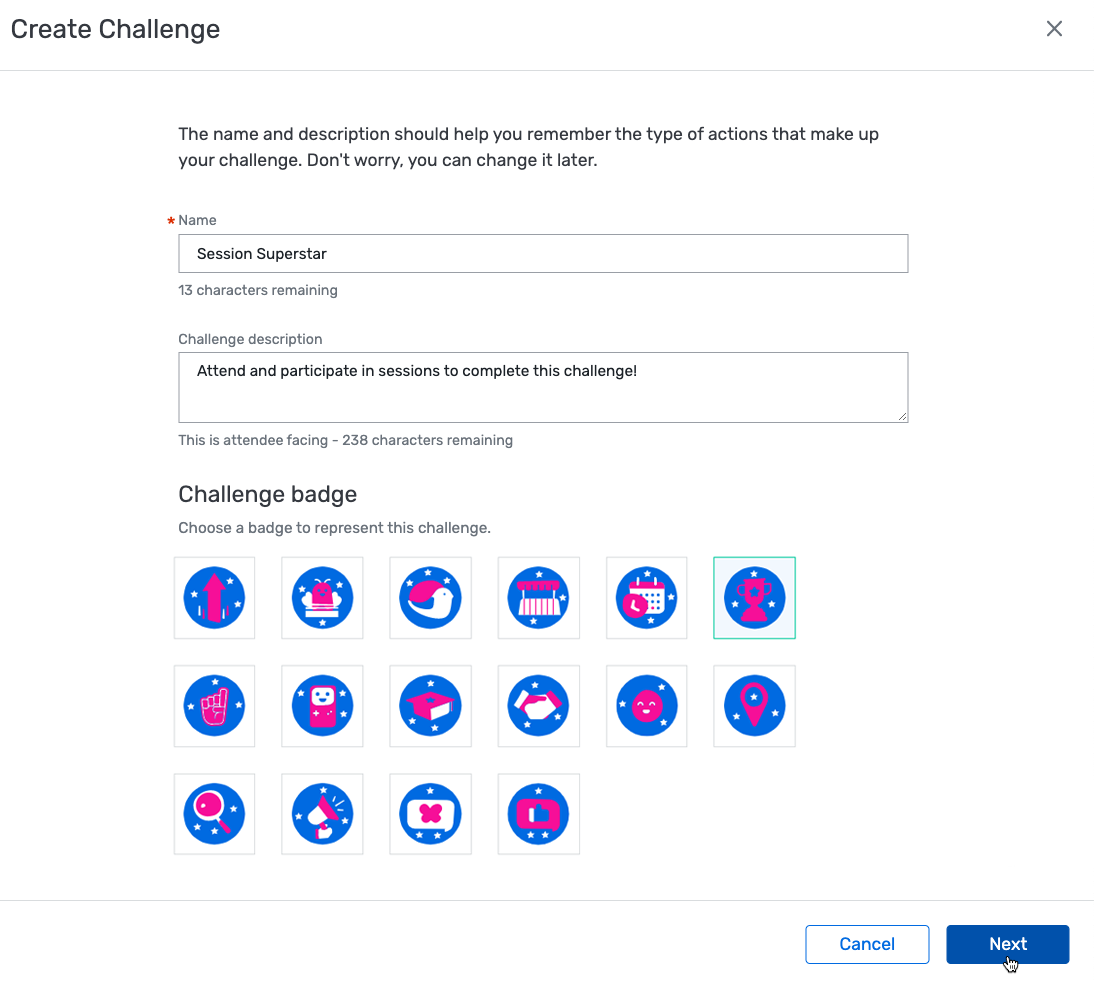This screenshot has height=981, width=1094.
Task: Select the trophy challenge badge
Action: pyautogui.click(x=754, y=598)
